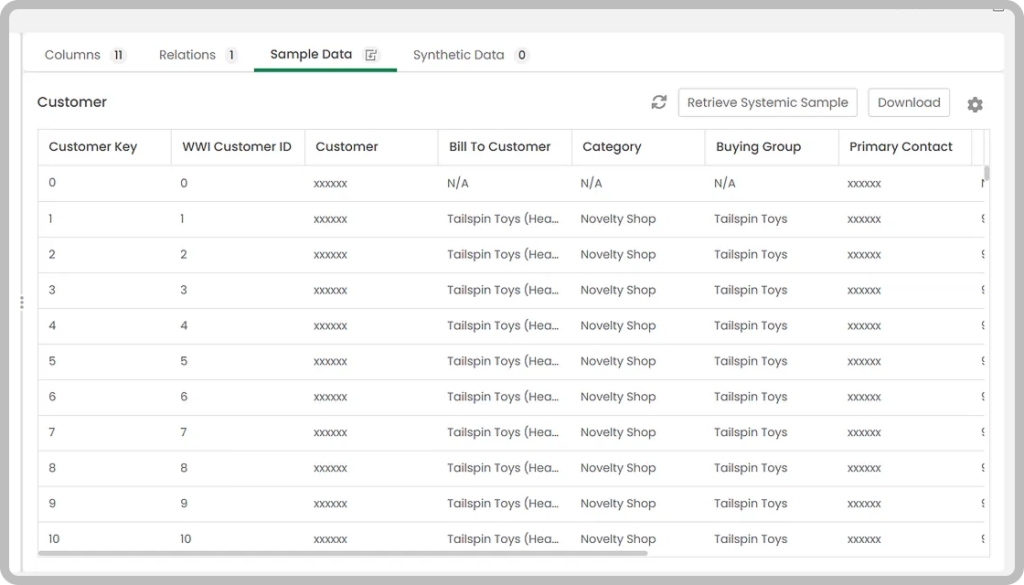Click the Relations tab count badge 1
The height and width of the screenshot is (585, 1024).
231,55
